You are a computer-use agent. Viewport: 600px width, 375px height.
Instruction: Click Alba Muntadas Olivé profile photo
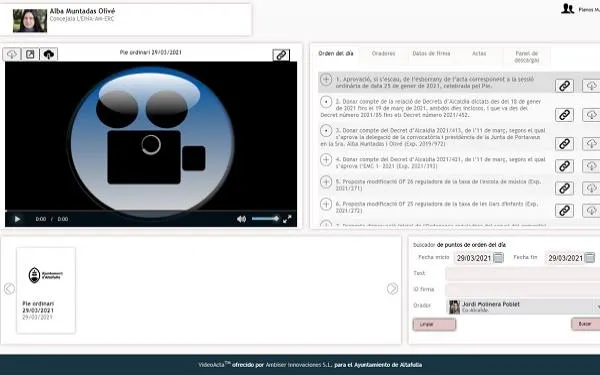(30, 21)
